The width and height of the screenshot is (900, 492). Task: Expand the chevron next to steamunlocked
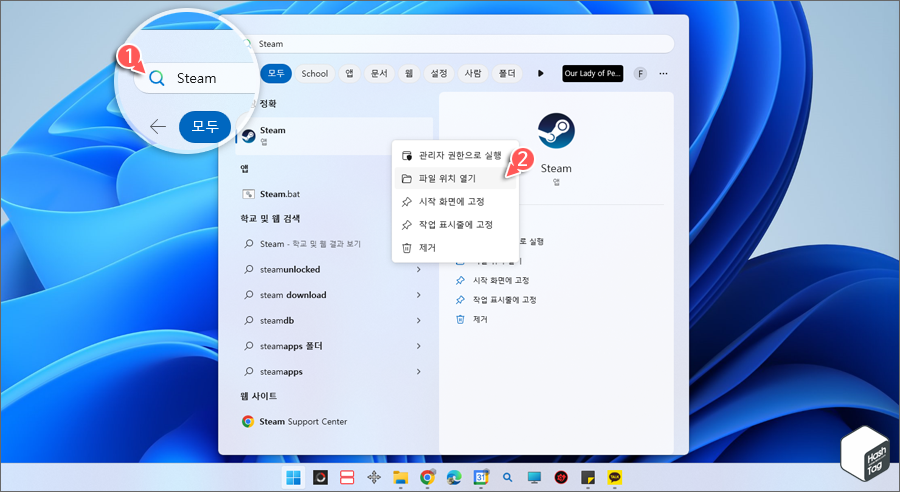pyautogui.click(x=419, y=269)
